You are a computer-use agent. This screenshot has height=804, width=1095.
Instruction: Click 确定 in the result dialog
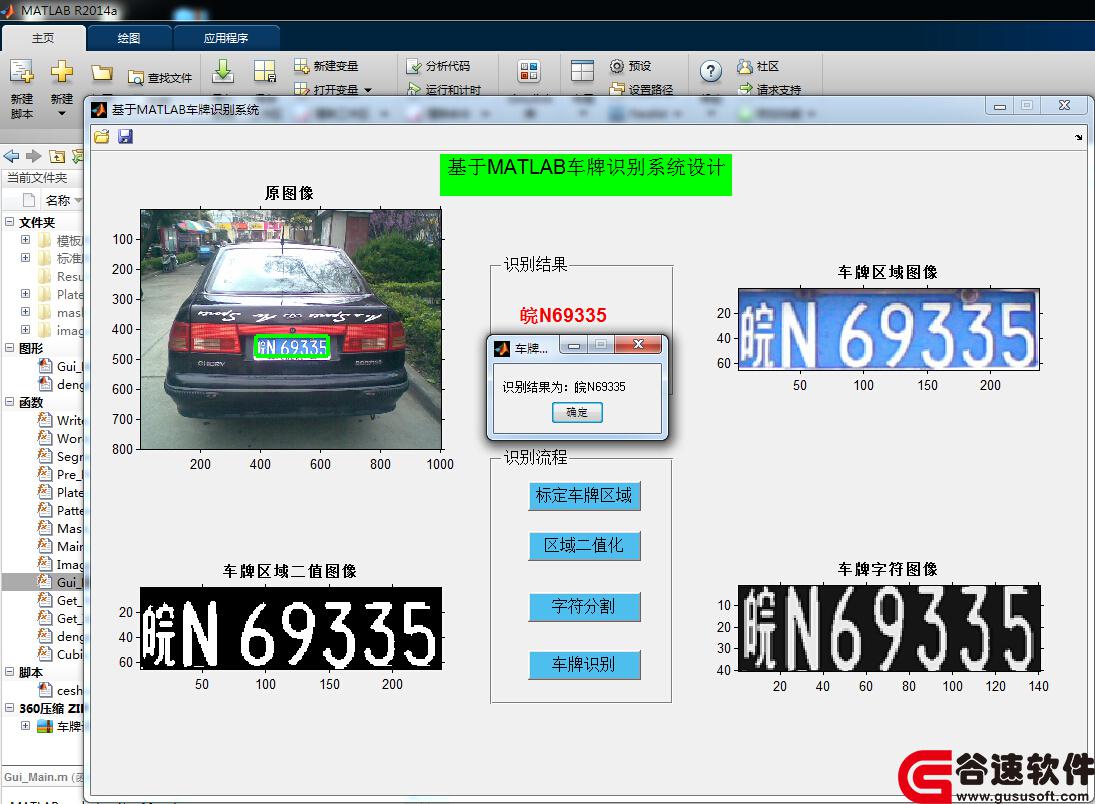577,413
